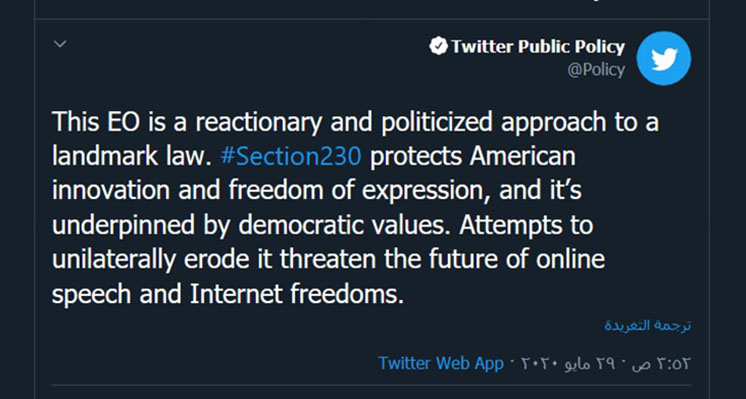The image size is (746, 399).
Task: Click the verified badge beside Twitter Public Policy
Action: pos(438,47)
